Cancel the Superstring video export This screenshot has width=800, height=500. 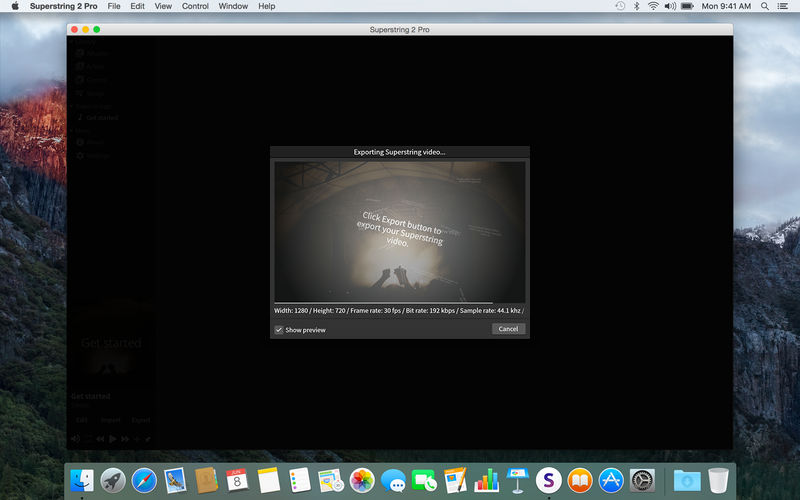tap(508, 329)
